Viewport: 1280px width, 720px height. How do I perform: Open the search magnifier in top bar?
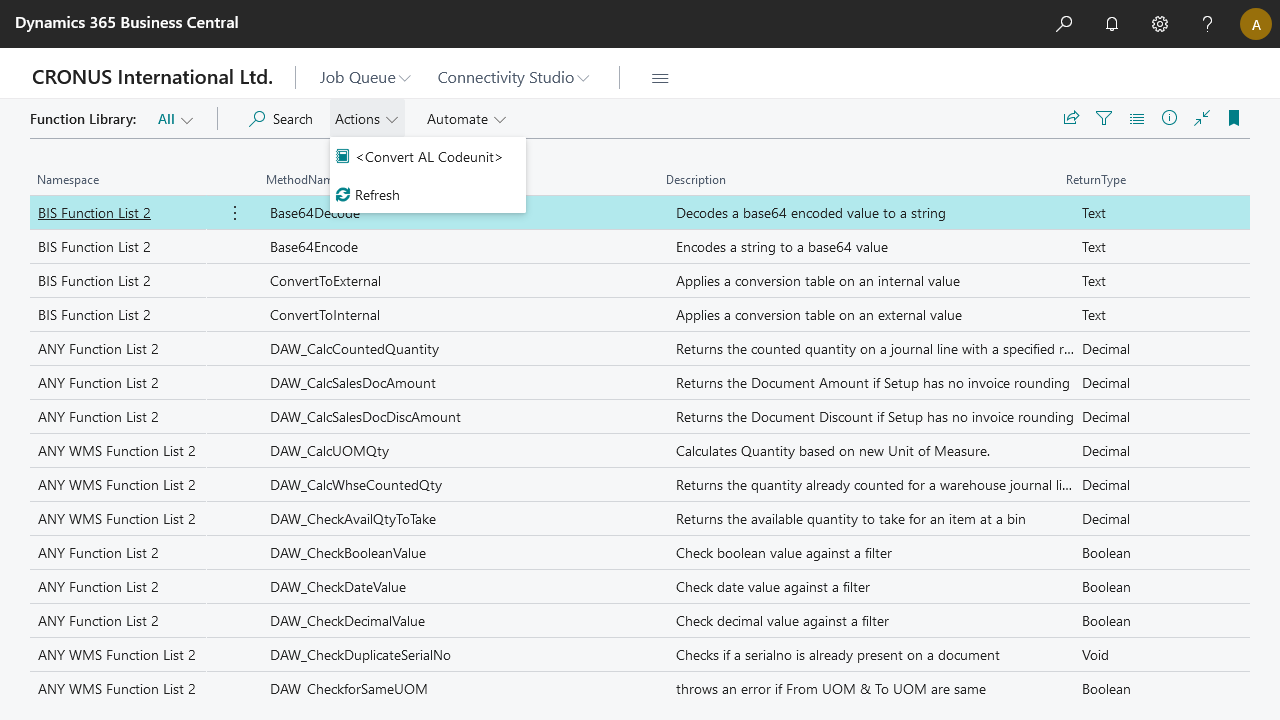1064,24
